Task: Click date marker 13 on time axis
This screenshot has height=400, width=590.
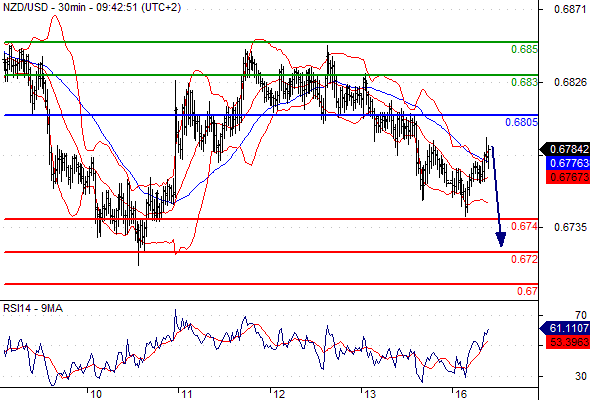Action: coord(370,394)
